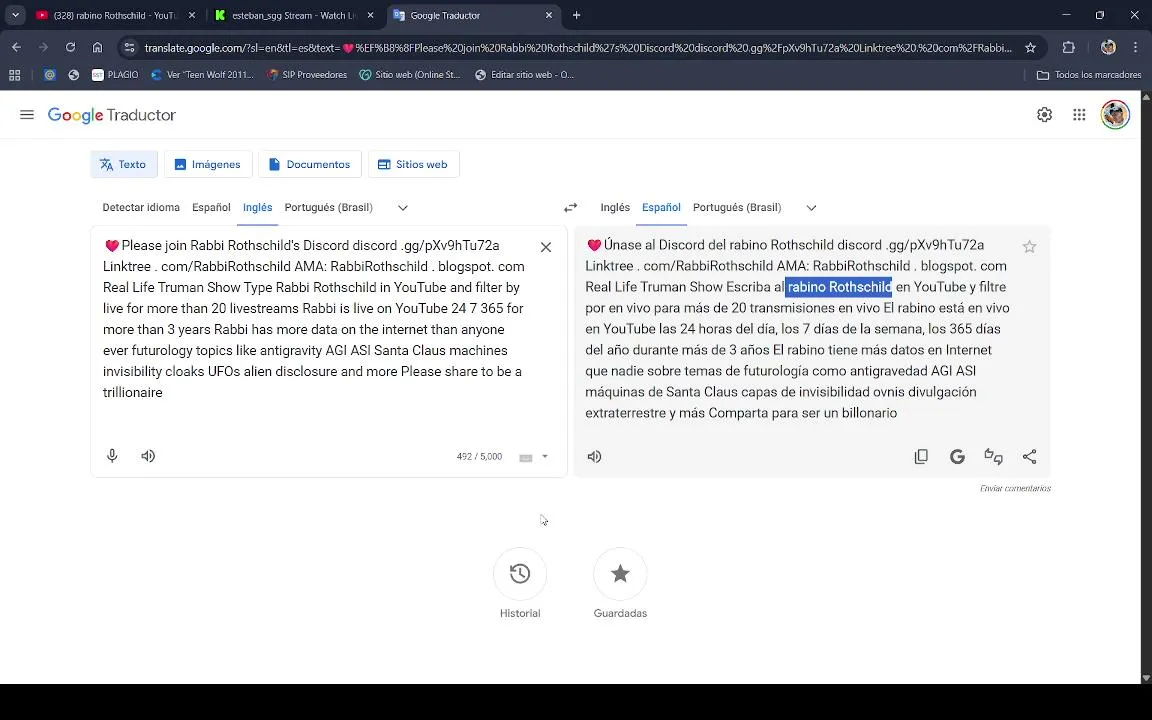Viewport: 1152px width, 720px height.
Task: Open the Google account avatar on the Translate page
Action: coord(1115,115)
